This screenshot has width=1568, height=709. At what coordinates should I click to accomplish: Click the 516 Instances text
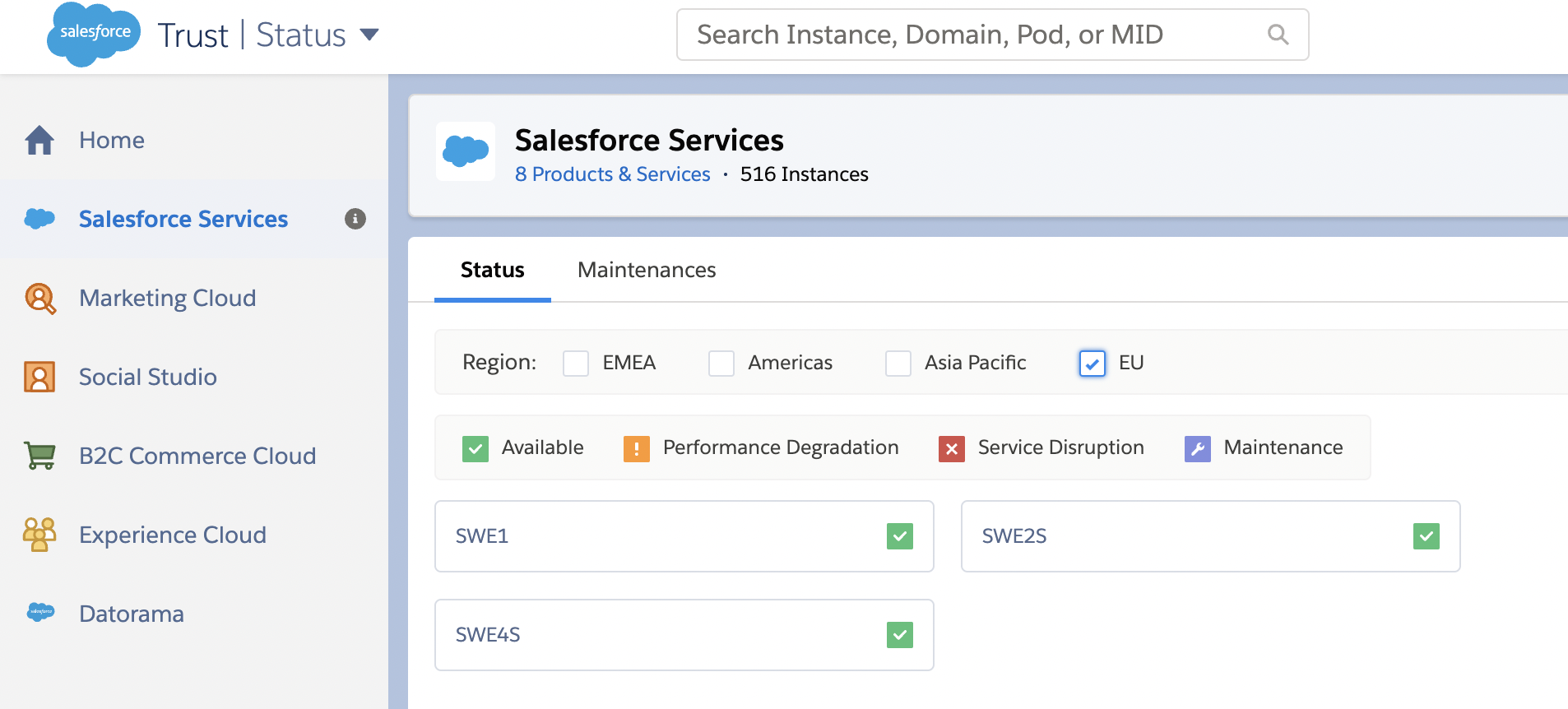tap(805, 174)
